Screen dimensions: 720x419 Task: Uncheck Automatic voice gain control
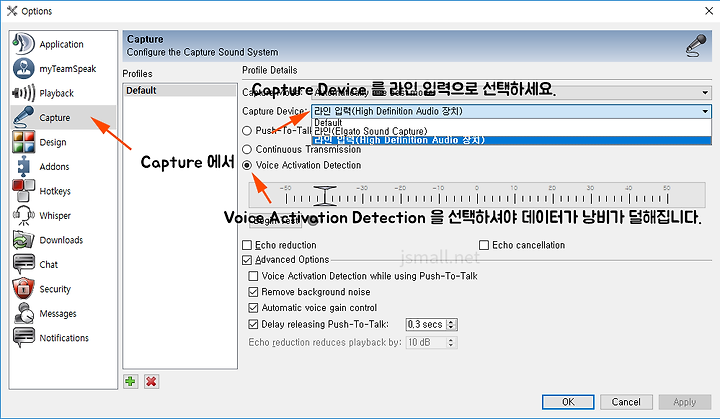pyautogui.click(x=253, y=307)
